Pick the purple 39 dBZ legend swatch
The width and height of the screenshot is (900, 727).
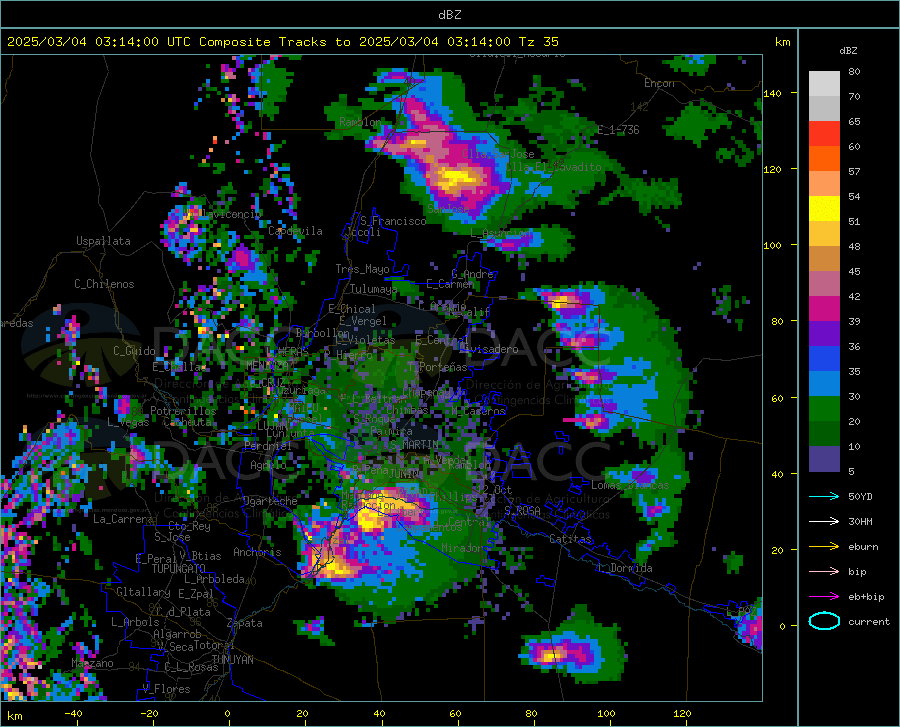pos(824,334)
